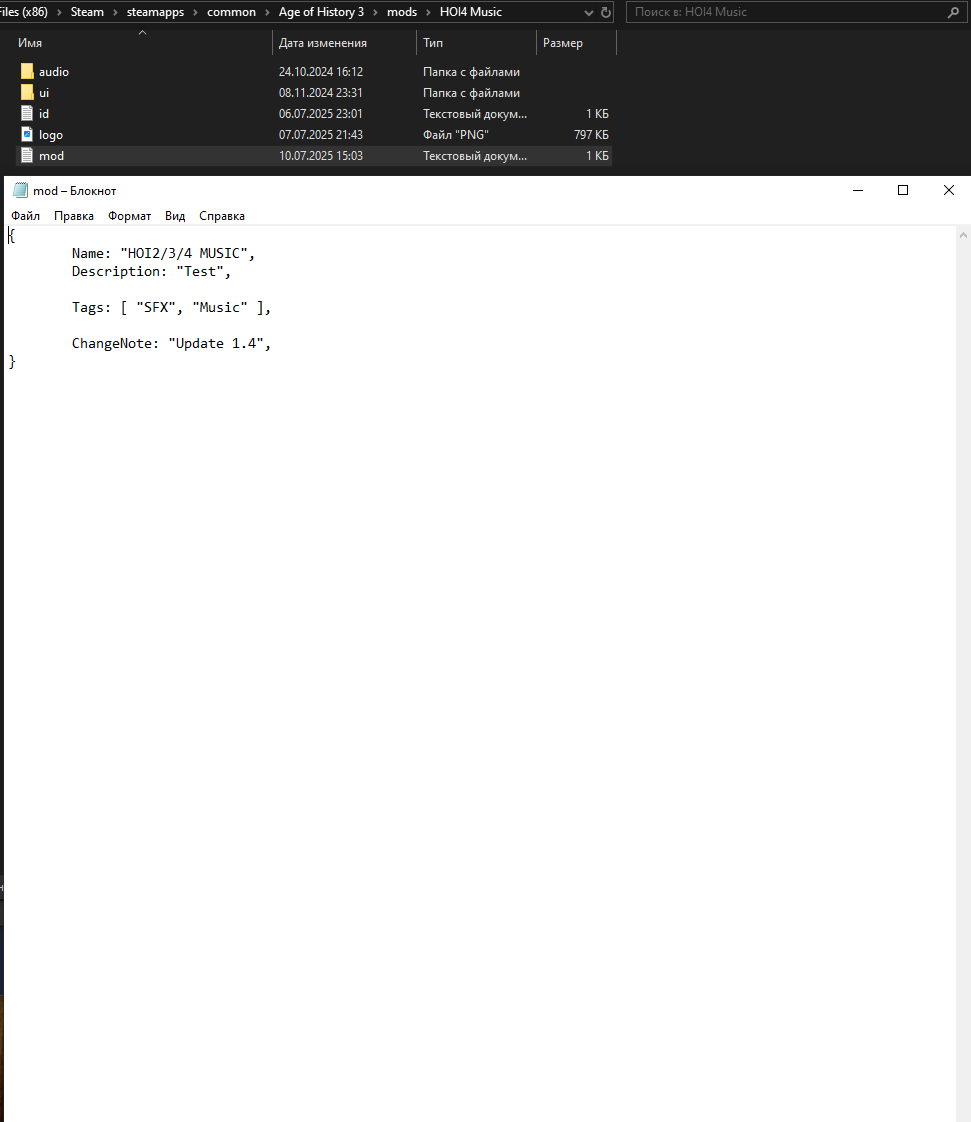Minimize the Notepad window
This screenshot has height=1122, width=971.
pos(858,190)
